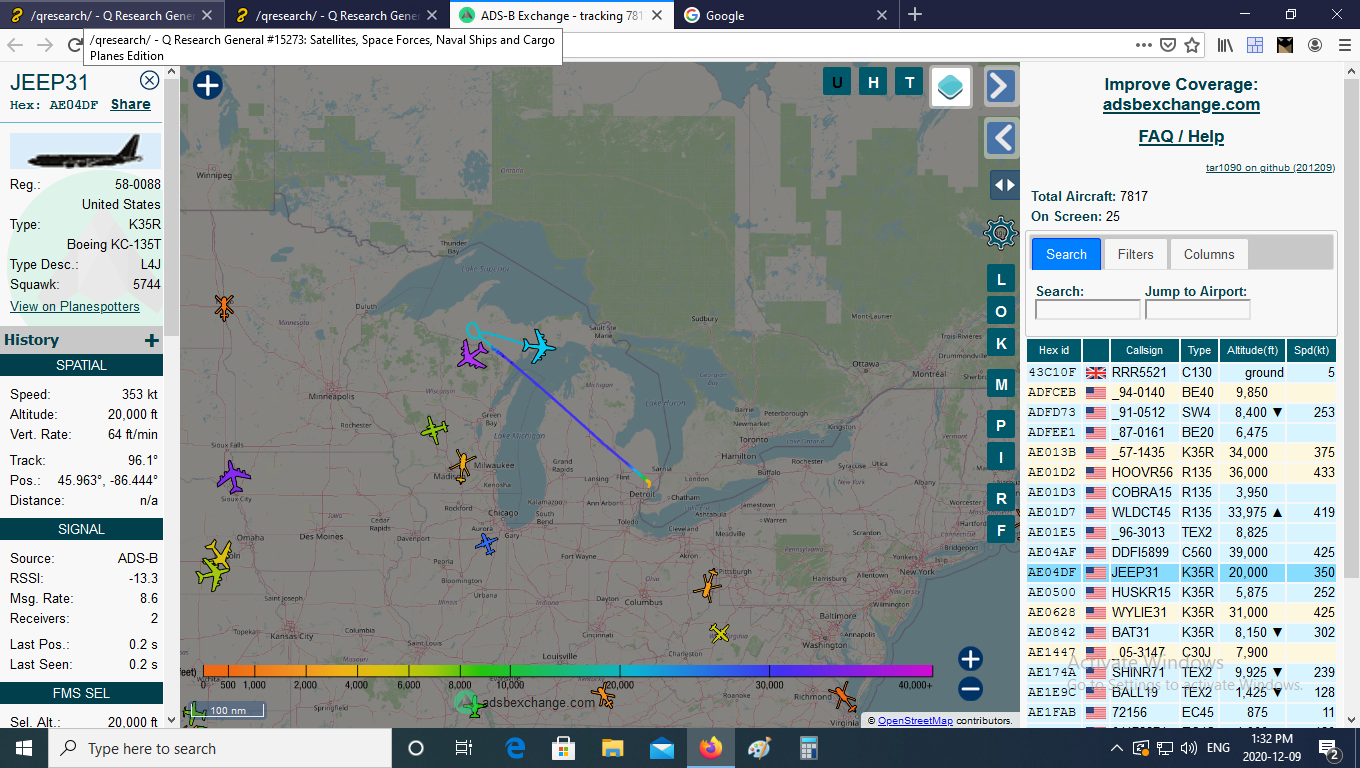The width and height of the screenshot is (1360, 768).
Task: Select the orange aircraft near Winnipeg
Action: click(x=224, y=307)
